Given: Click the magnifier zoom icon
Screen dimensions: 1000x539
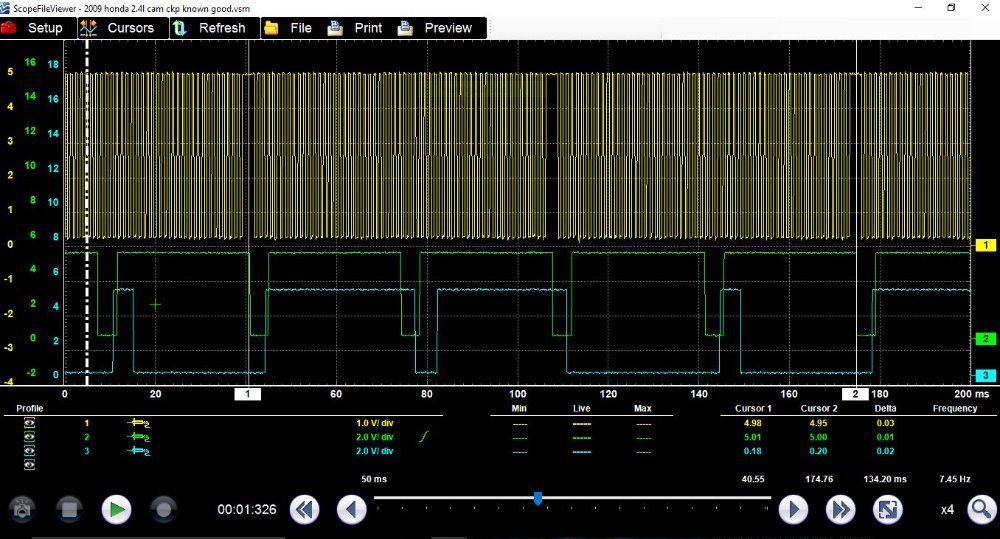Looking at the screenshot, I should pyautogui.click(x=982, y=510).
